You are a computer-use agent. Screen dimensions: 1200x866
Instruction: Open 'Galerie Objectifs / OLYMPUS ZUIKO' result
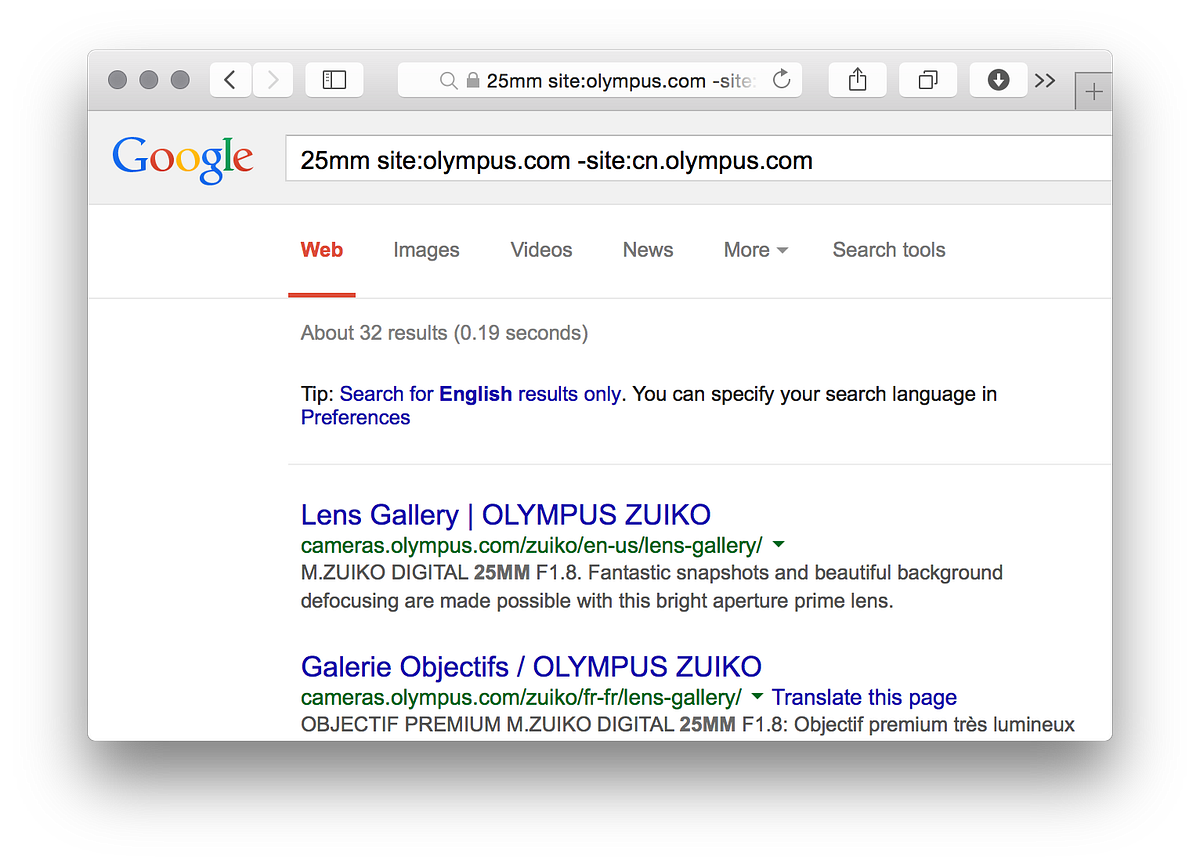coord(531,667)
